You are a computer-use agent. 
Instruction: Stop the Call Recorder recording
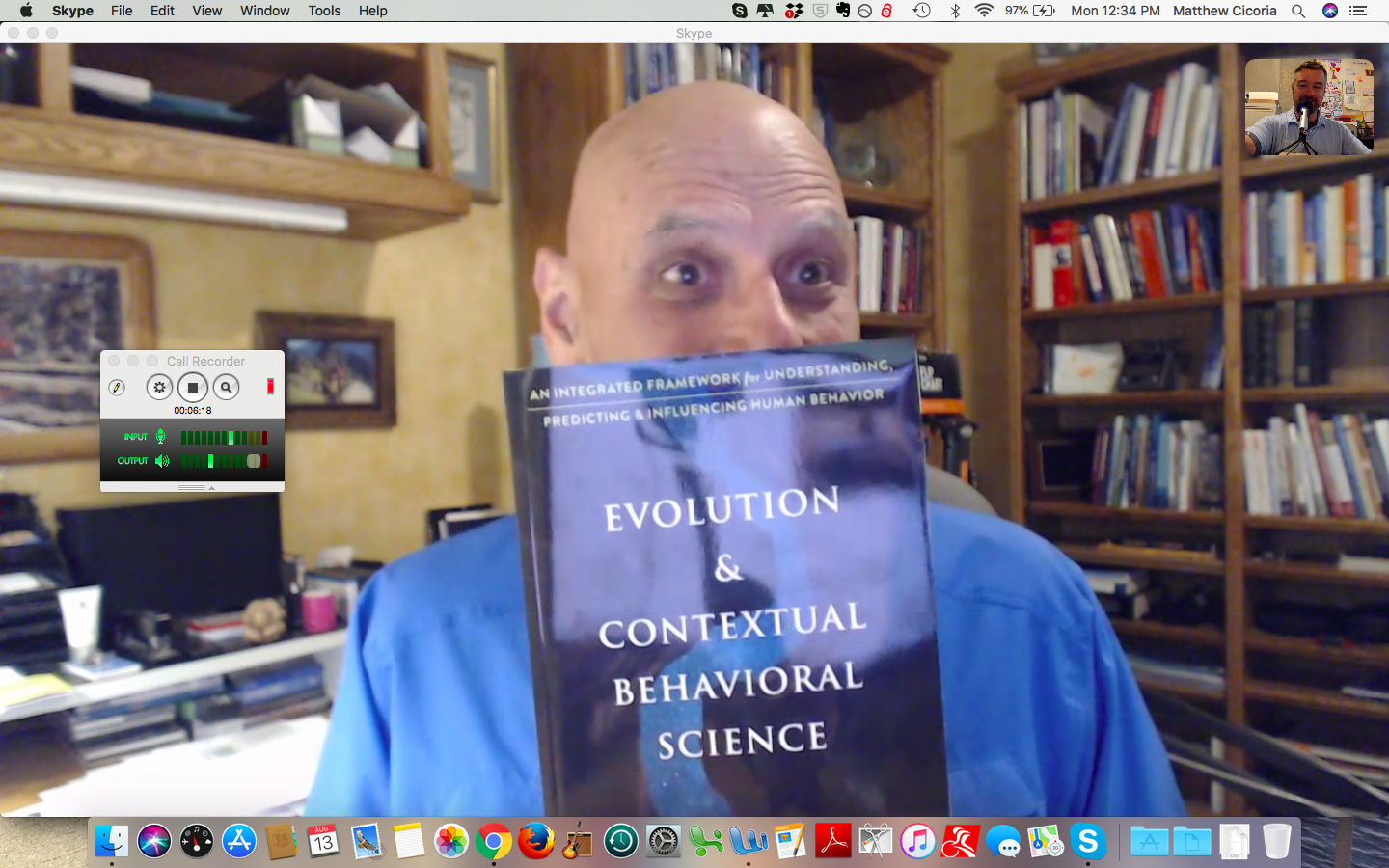pyautogui.click(x=193, y=387)
